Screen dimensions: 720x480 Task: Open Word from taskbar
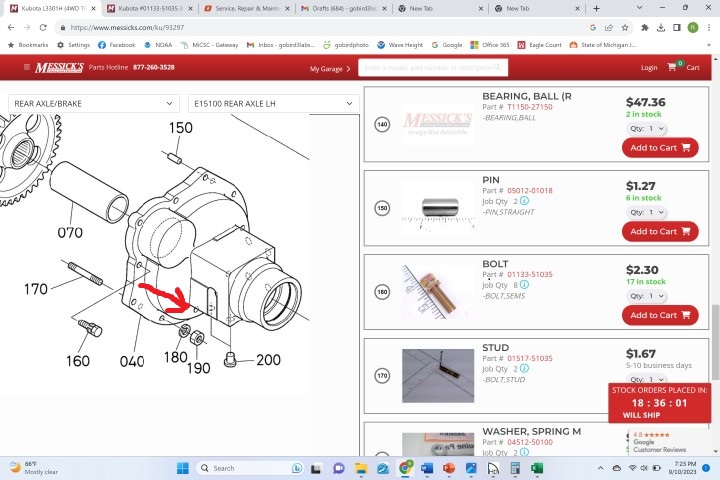point(427,468)
